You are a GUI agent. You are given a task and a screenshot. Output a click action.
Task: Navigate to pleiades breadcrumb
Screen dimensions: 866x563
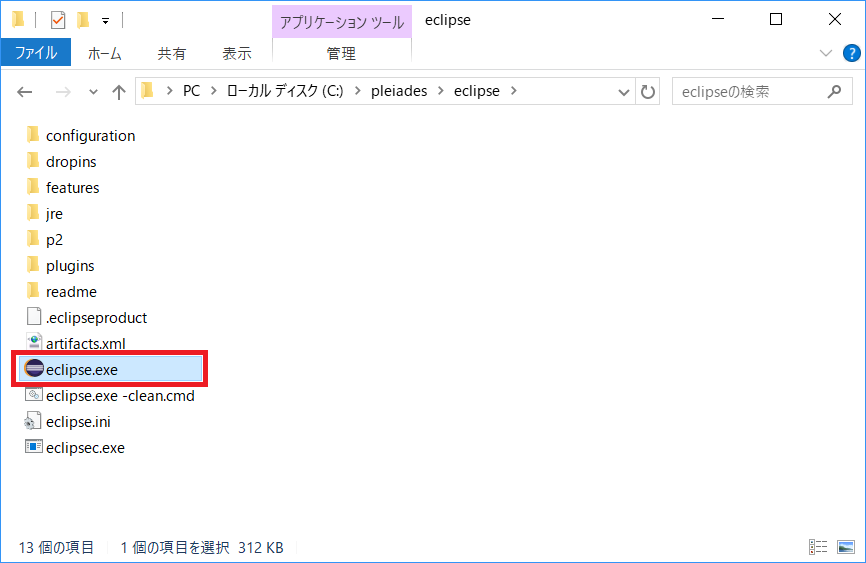pyautogui.click(x=399, y=91)
